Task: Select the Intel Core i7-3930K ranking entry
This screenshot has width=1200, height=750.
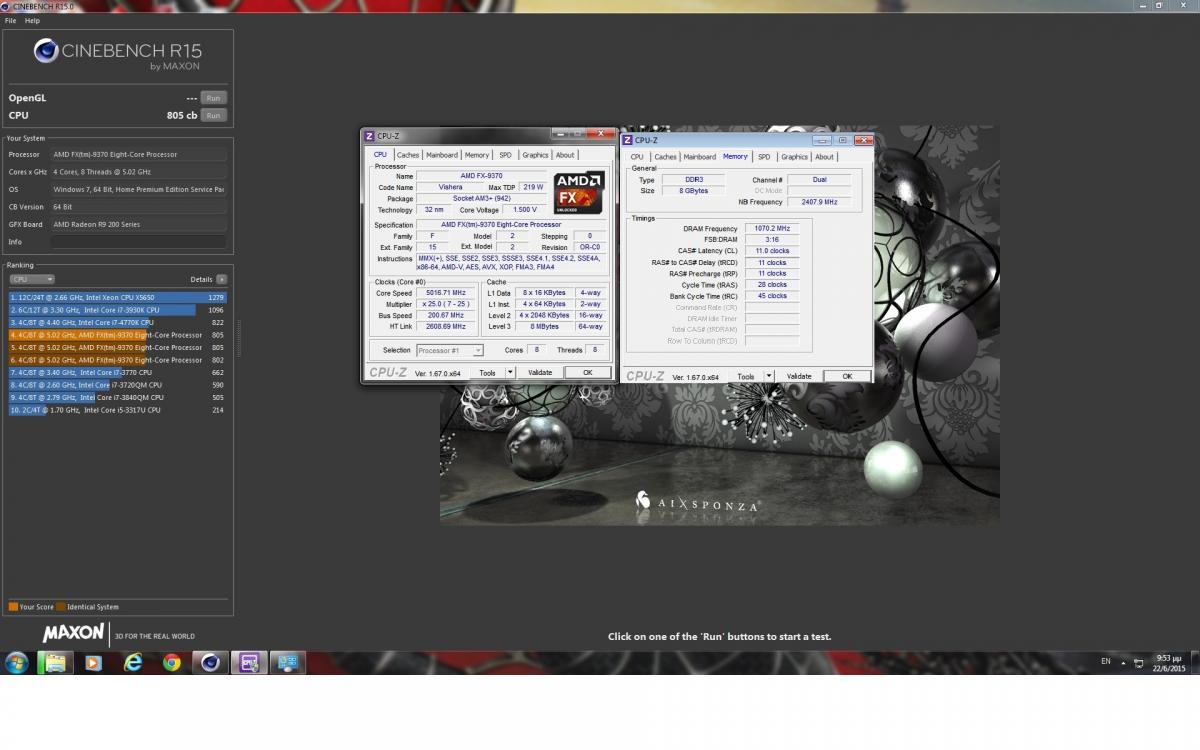Action: [117, 310]
